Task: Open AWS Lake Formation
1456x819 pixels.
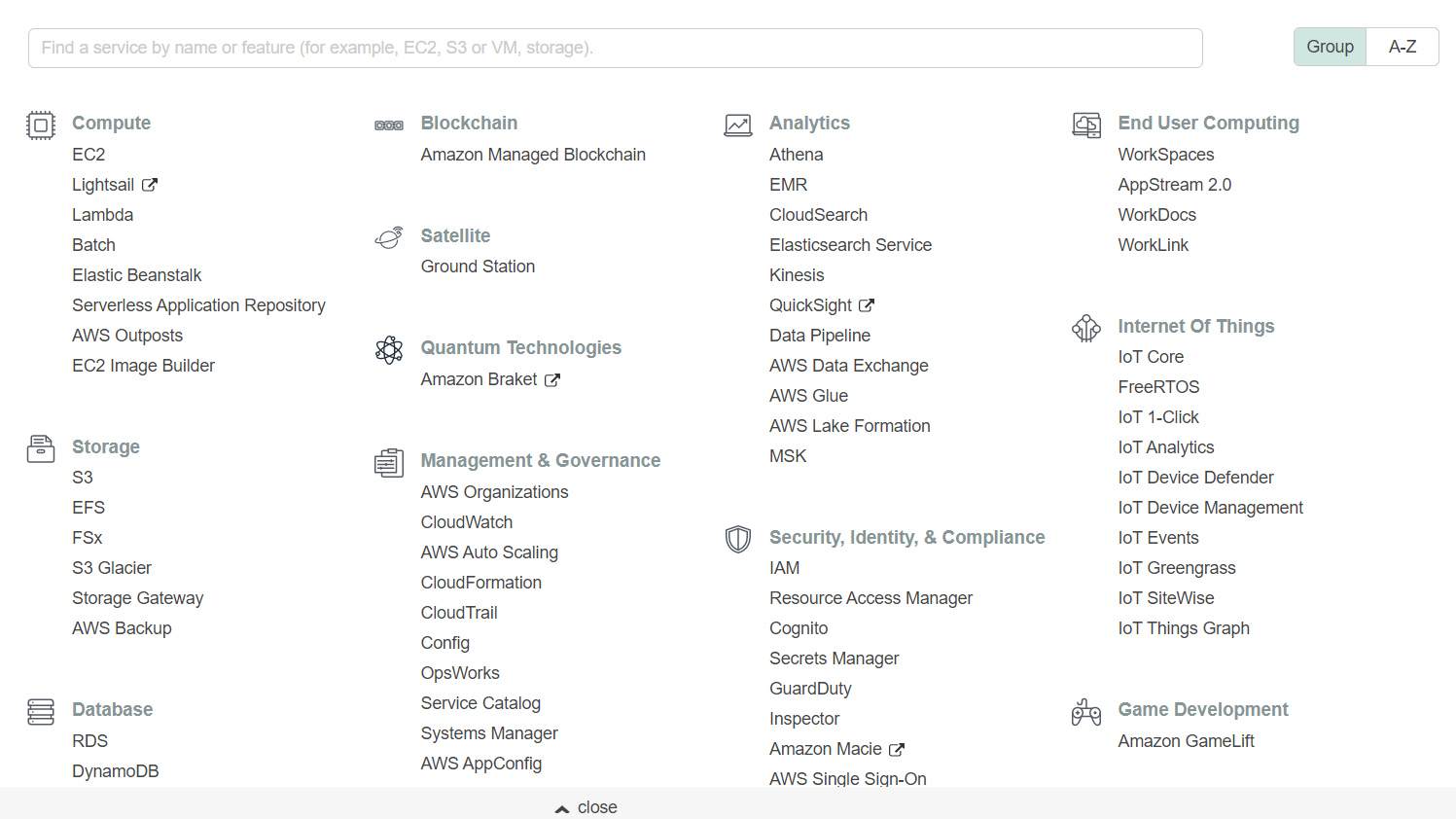Action: (x=849, y=426)
